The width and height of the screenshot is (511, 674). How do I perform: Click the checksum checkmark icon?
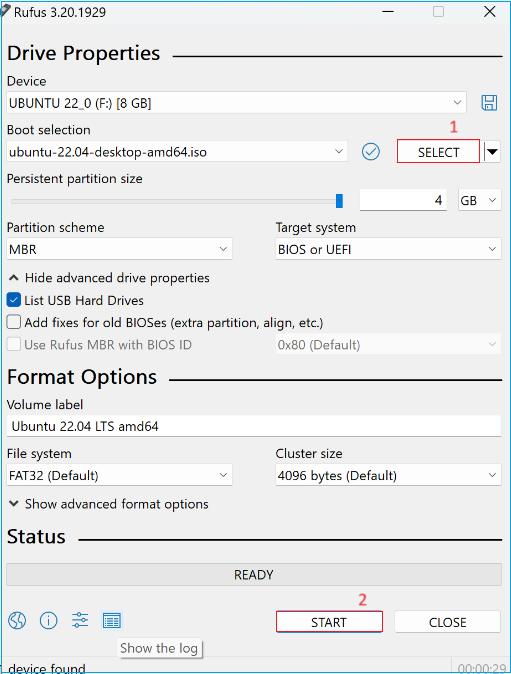pyautogui.click(x=370, y=152)
